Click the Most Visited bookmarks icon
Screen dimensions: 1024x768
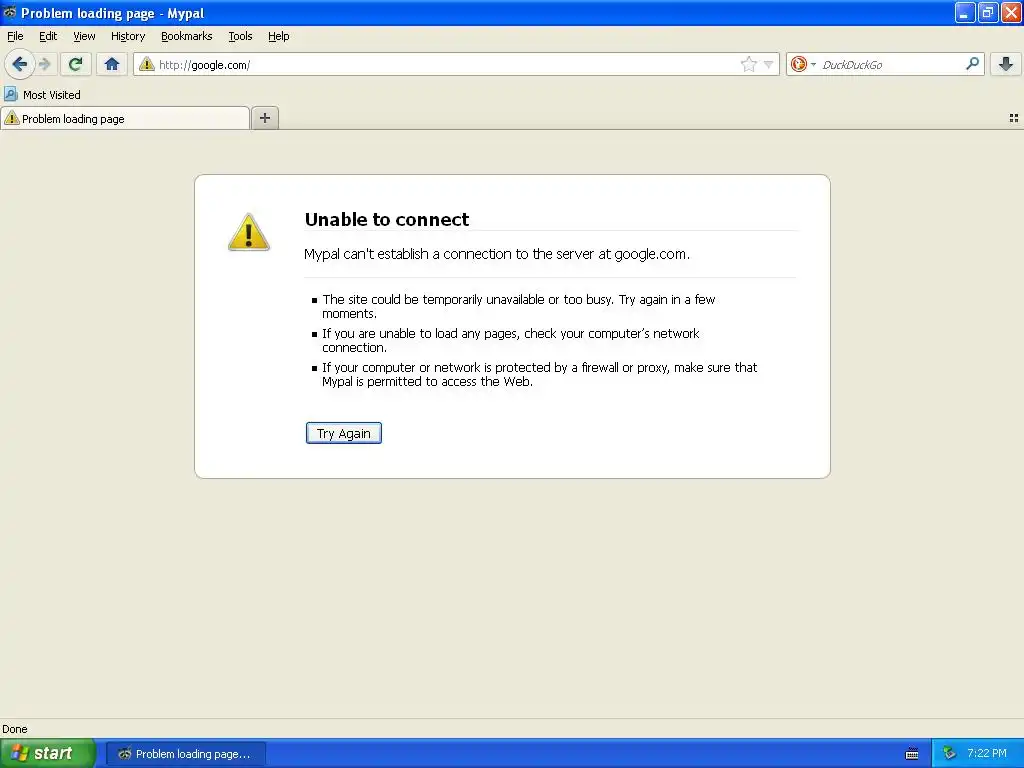10,94
